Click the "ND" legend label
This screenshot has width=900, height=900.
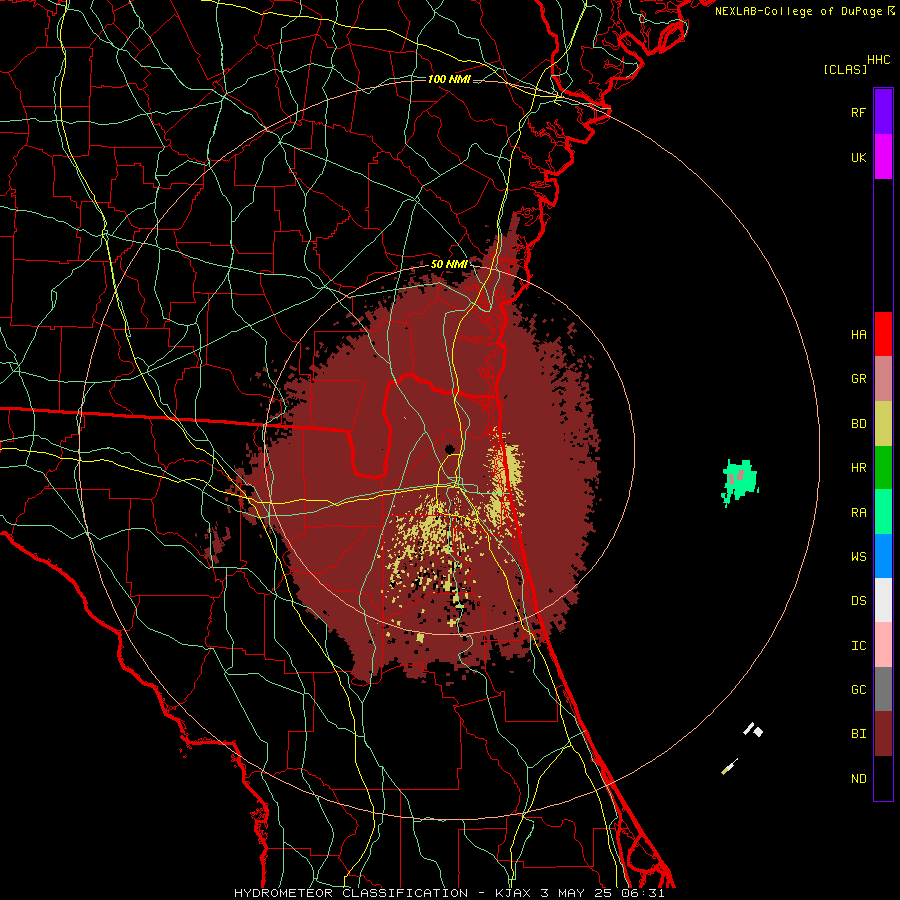(x=858, y=779)
